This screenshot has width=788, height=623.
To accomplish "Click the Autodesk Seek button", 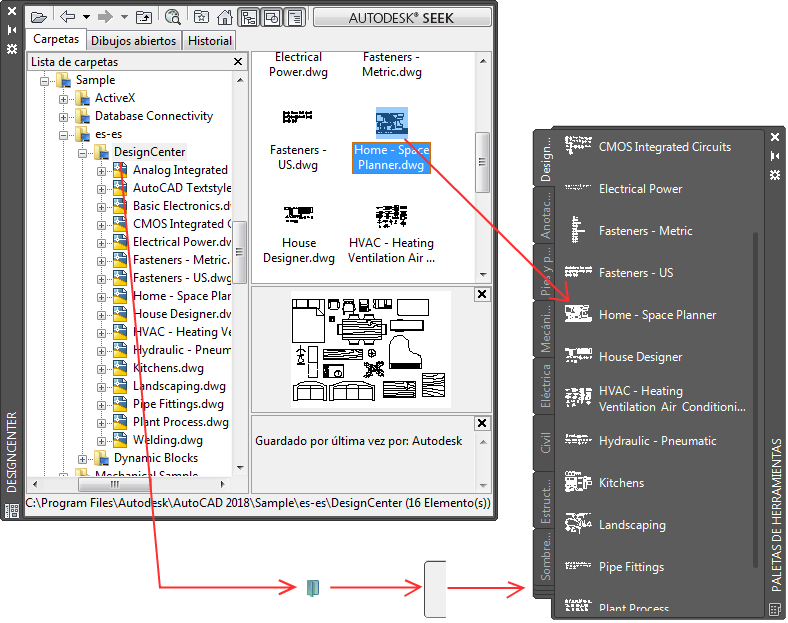I will [x=402, y=18].
